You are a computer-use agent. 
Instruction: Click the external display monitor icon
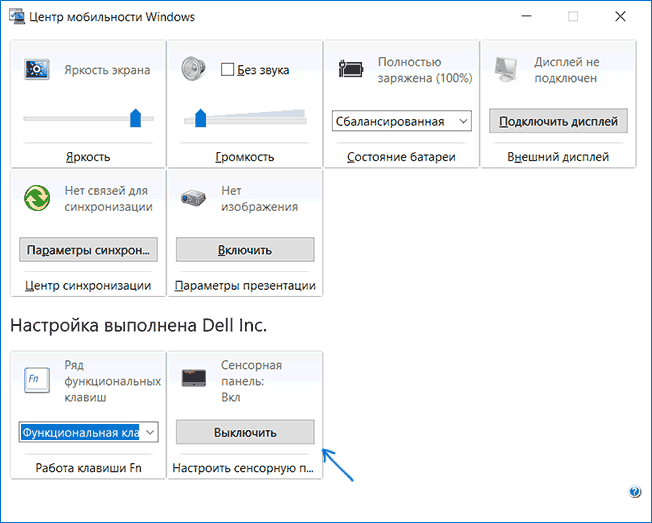point(507,70)
